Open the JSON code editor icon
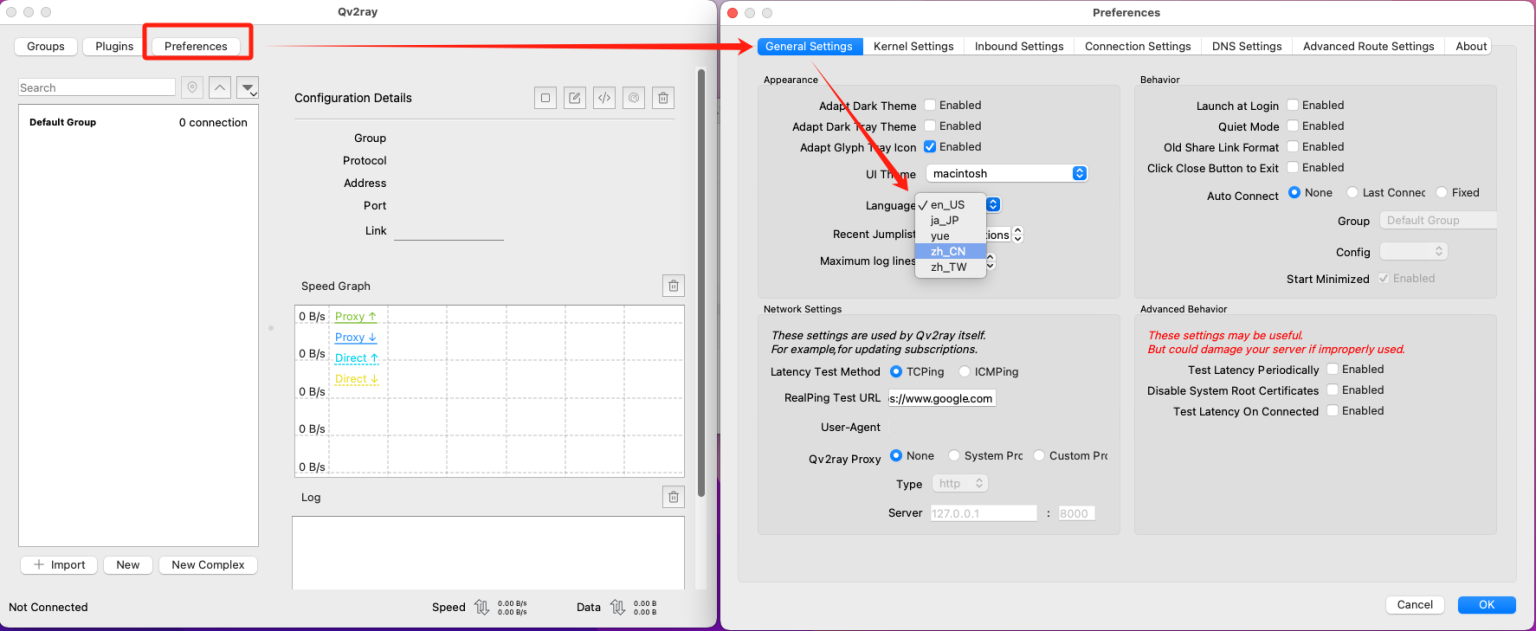1536x631 pixels. pos(603,98)
